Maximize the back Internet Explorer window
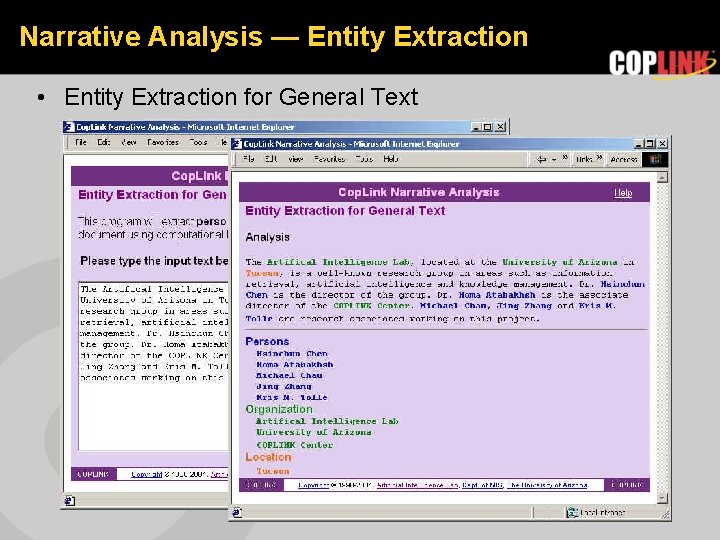Image resolution: width=720 pixels, height=540 pixels. (488, 127)
